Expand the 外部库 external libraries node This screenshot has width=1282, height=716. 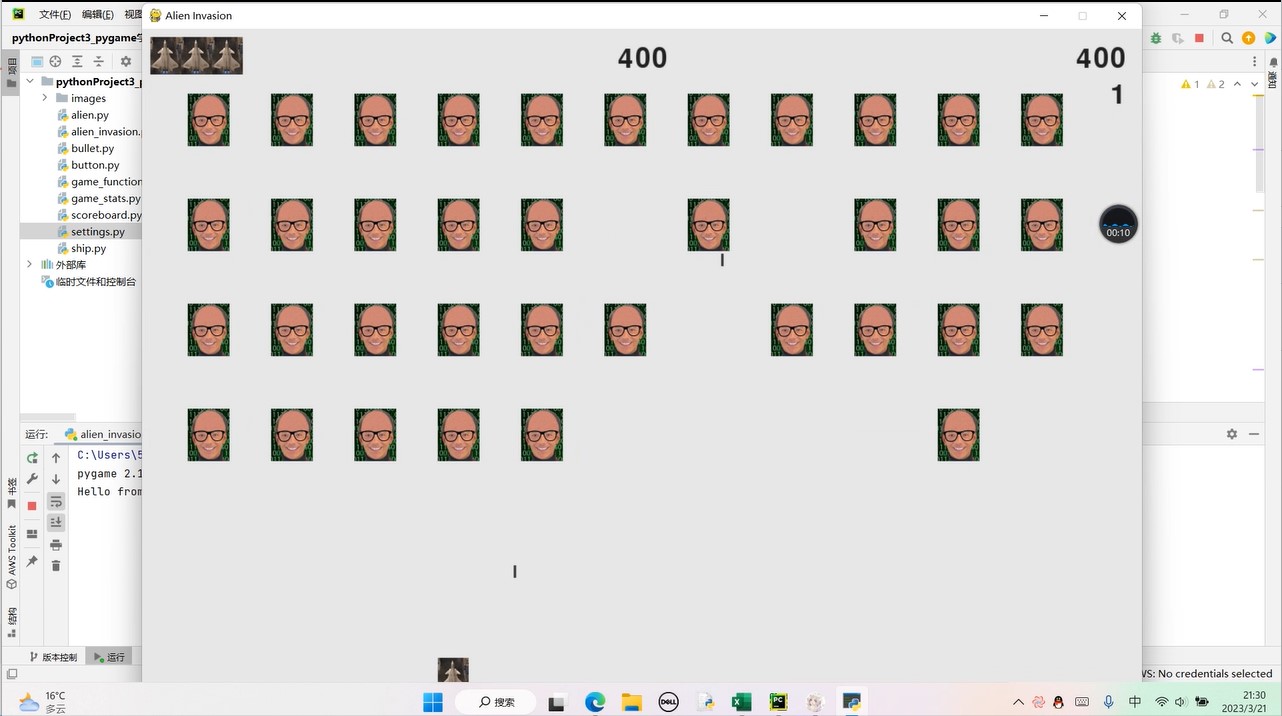click(x=30, y=265)
